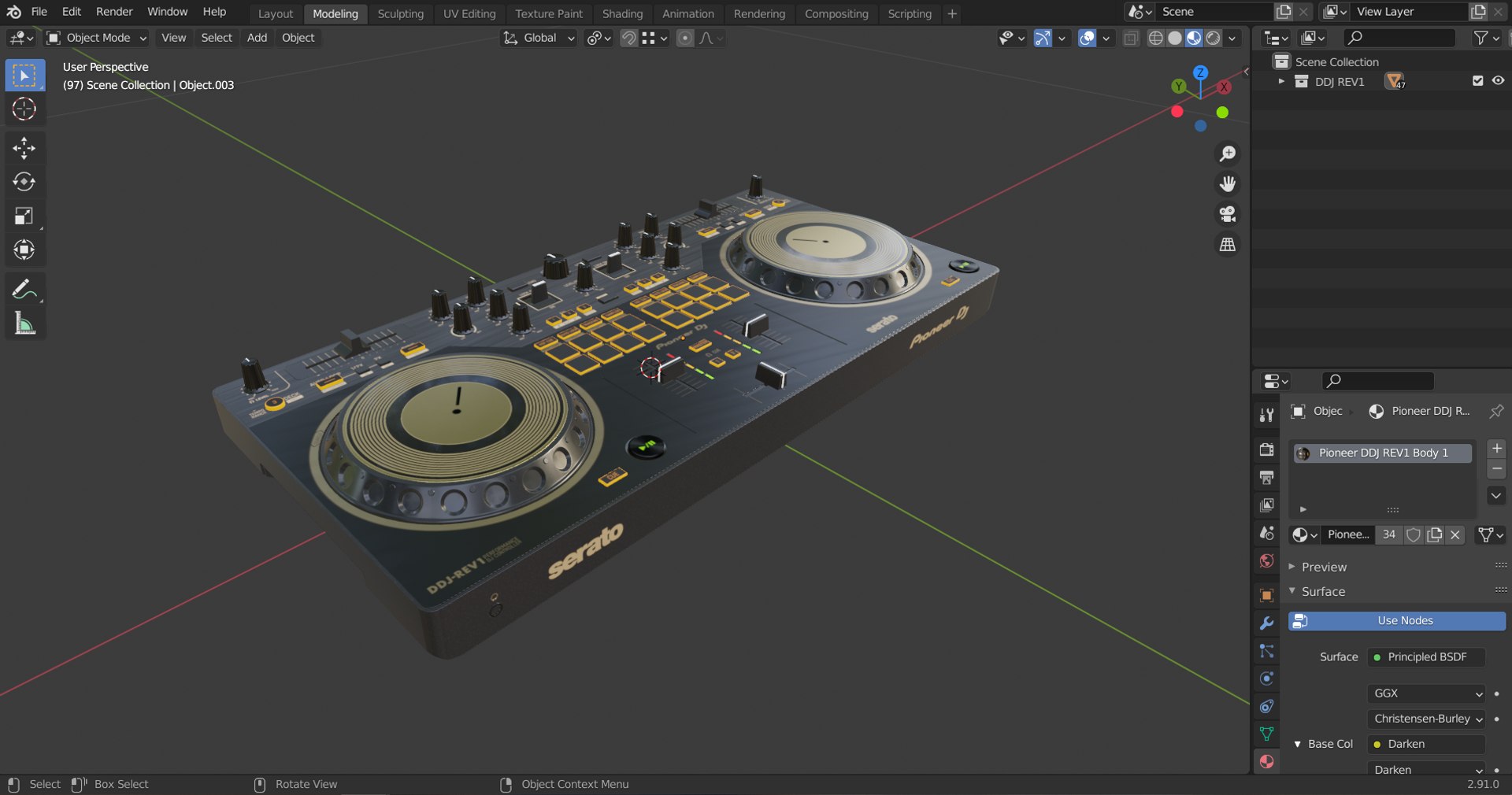The height and width of the screenshot is (795, 1512).
Task: Toggle fake user shield for material
Action: click(1414, 534)
